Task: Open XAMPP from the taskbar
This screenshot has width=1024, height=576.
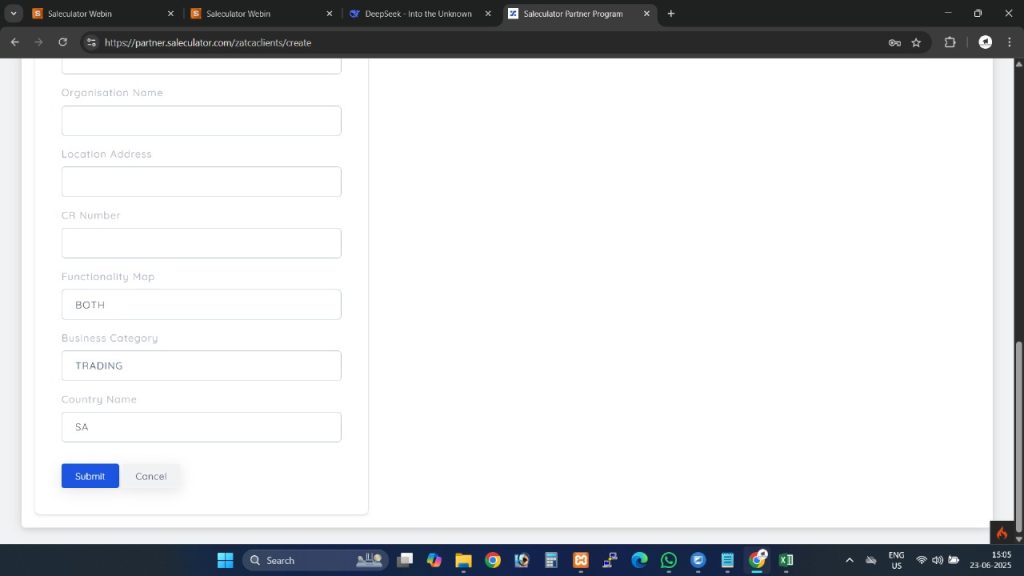Action: click(581, 560)
